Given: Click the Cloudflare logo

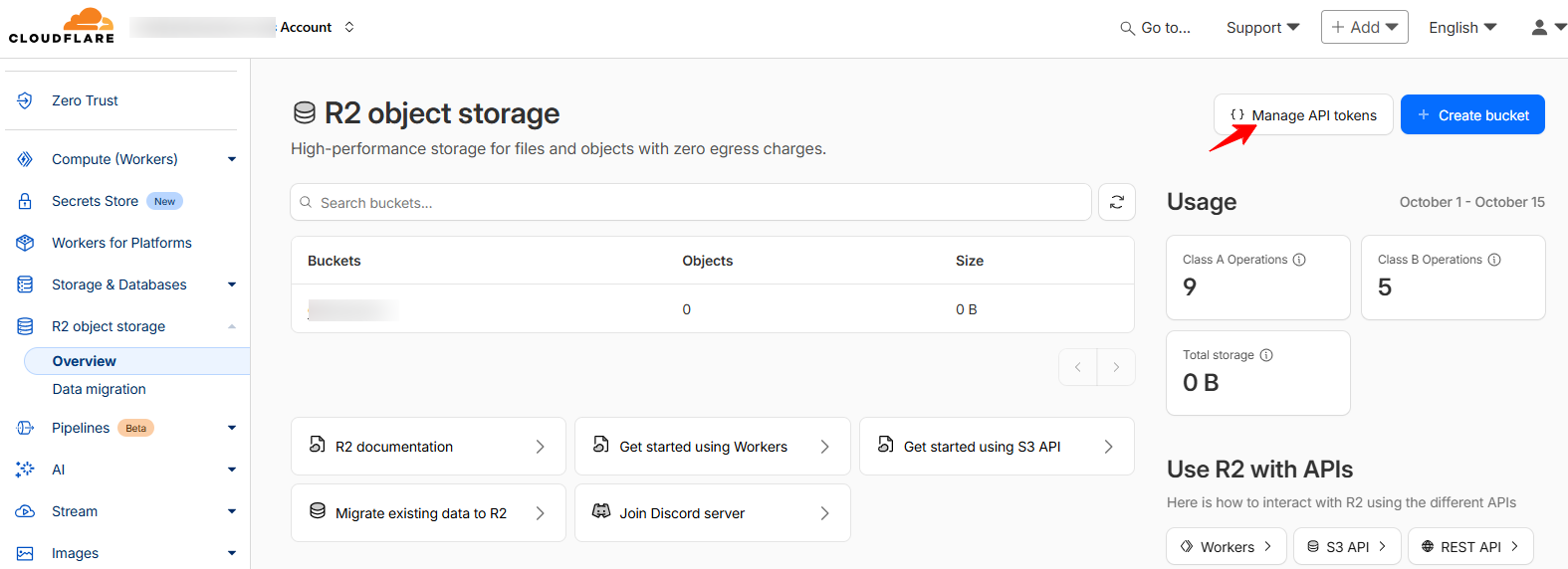Looking at the screenshot, I should coord(62,26).
